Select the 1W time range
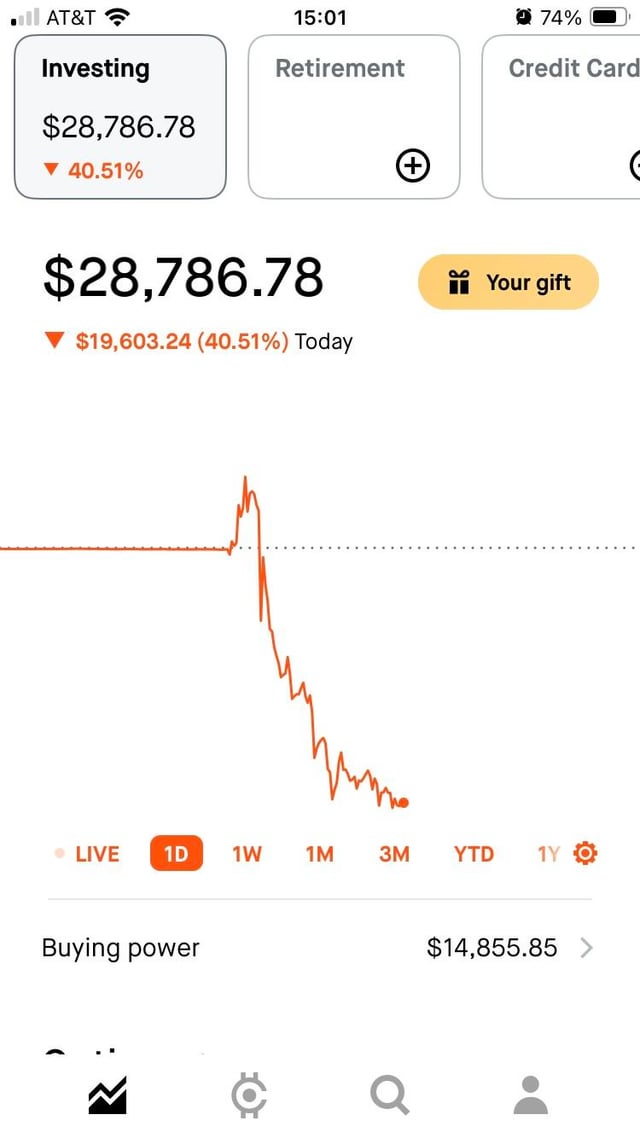This screenshot has height=1138, width=640. pos(246,854)
